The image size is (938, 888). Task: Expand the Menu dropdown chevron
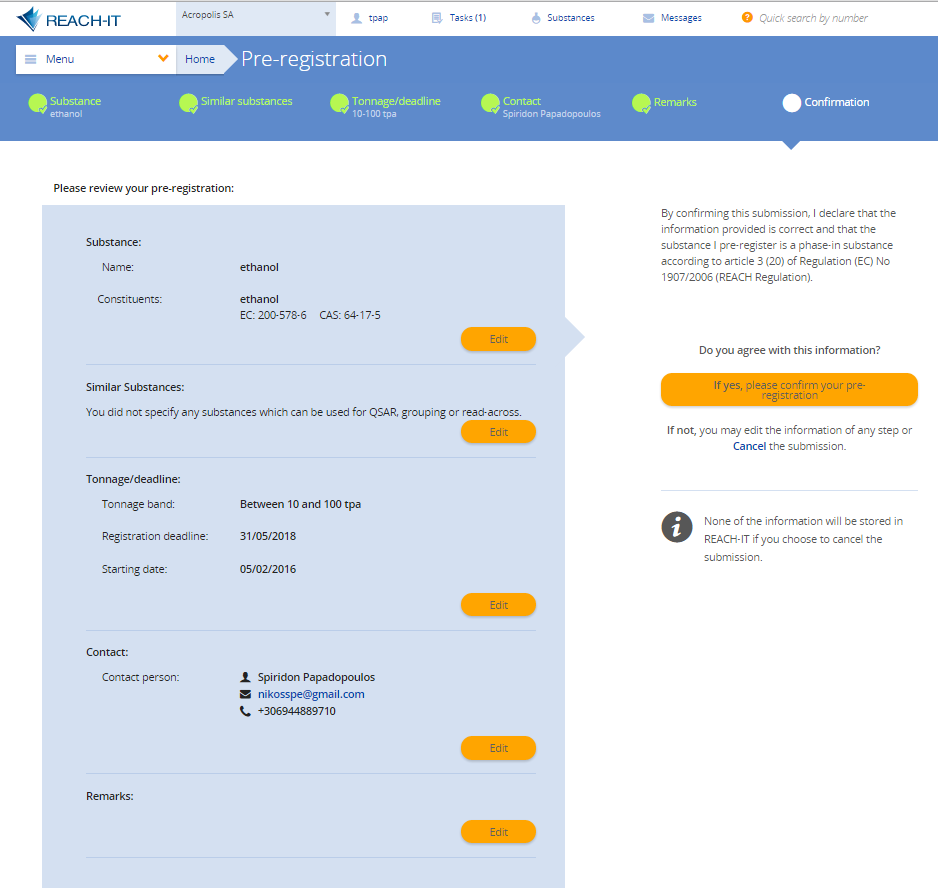pos(163,59)
